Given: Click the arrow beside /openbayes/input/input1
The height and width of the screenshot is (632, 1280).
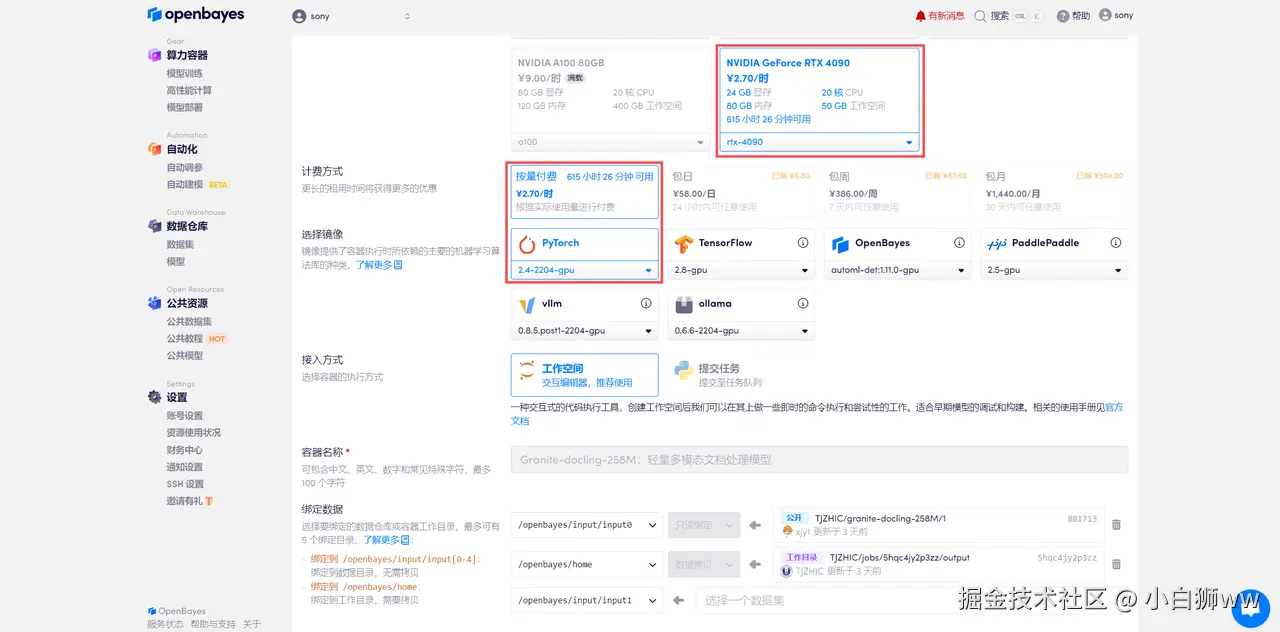Looking at the screenshot, I should pos(677,601).
